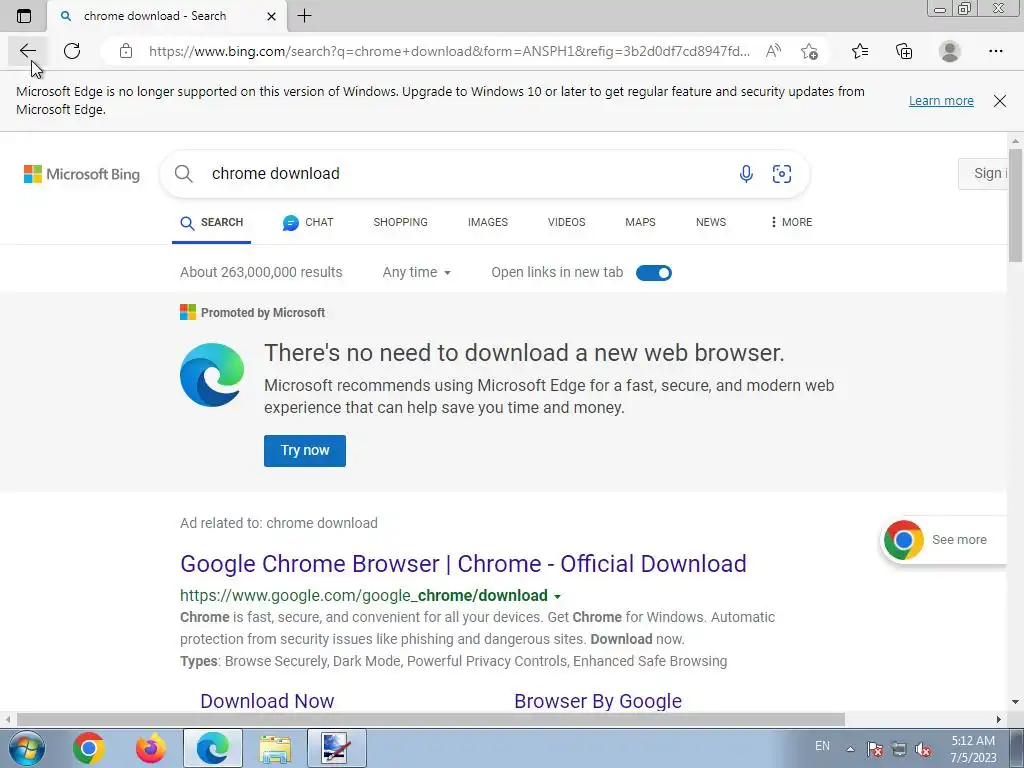The width and height of the screenshot is (1024, 768).
Task: Switch to the VIDEOS tab
Action: pos(566,222)
